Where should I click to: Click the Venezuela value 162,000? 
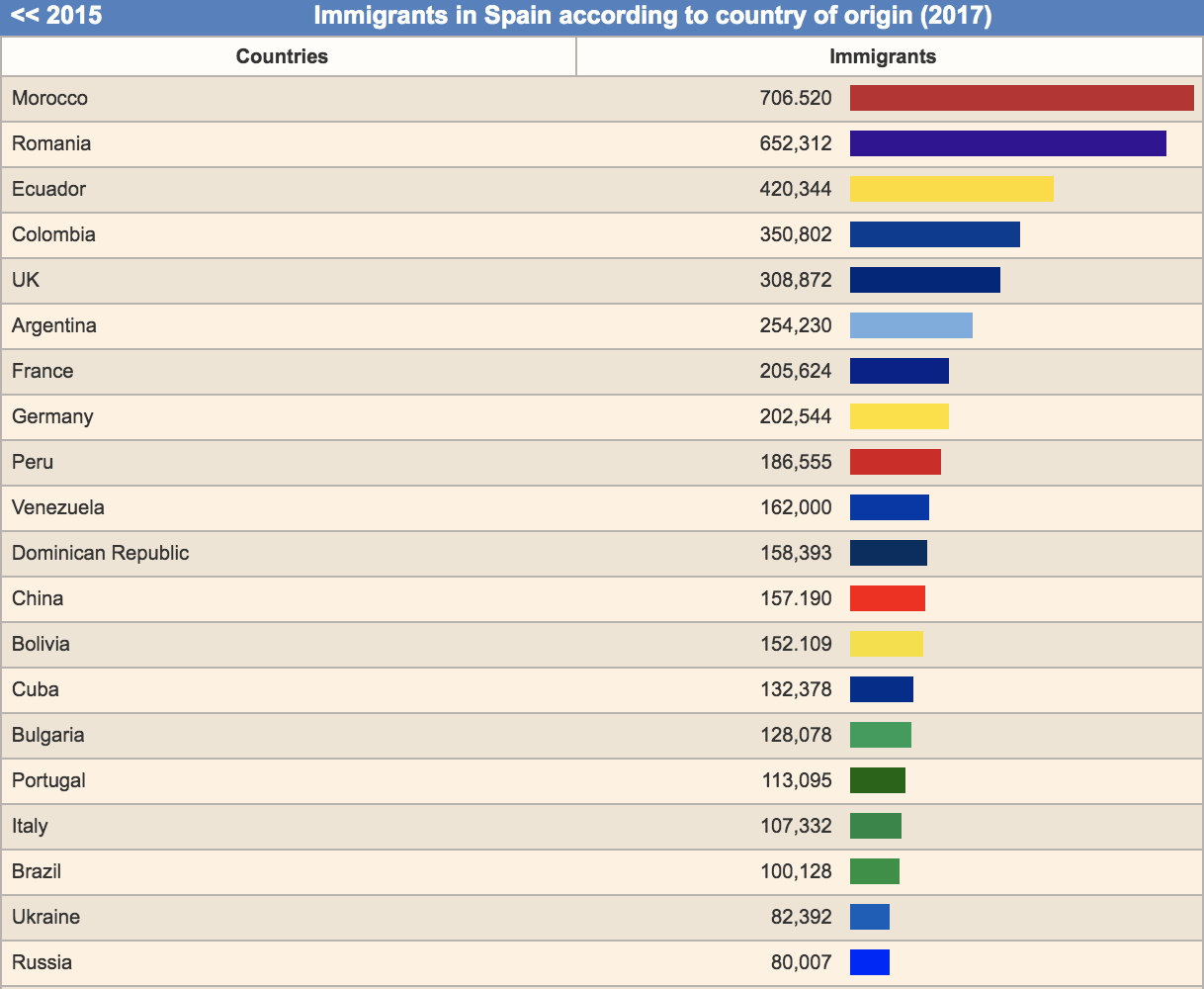click(x=796, y=507)
